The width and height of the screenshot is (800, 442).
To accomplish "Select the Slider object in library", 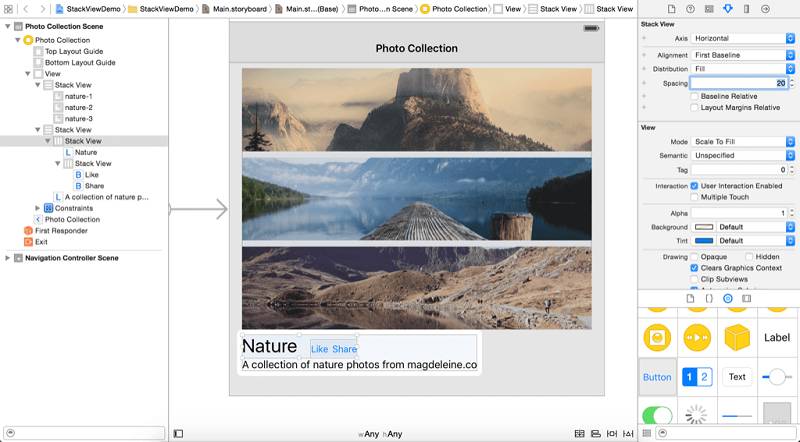I will click(x=776, y=377).
